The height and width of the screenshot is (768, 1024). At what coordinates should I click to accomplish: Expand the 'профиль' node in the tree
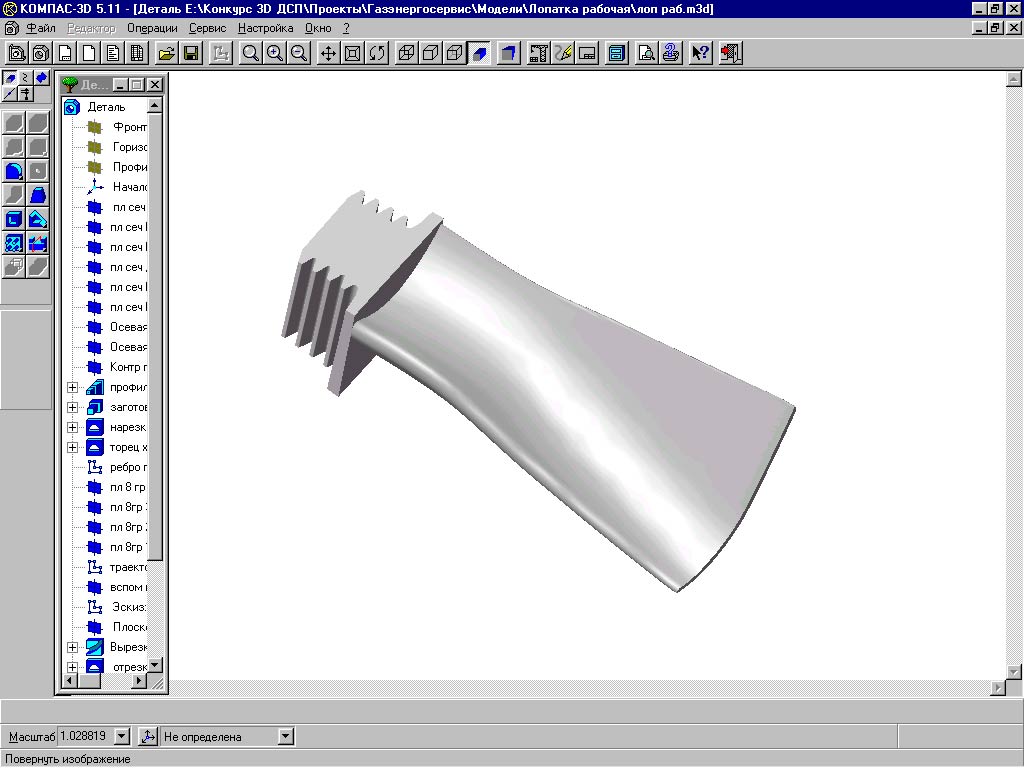coord(72,387)
